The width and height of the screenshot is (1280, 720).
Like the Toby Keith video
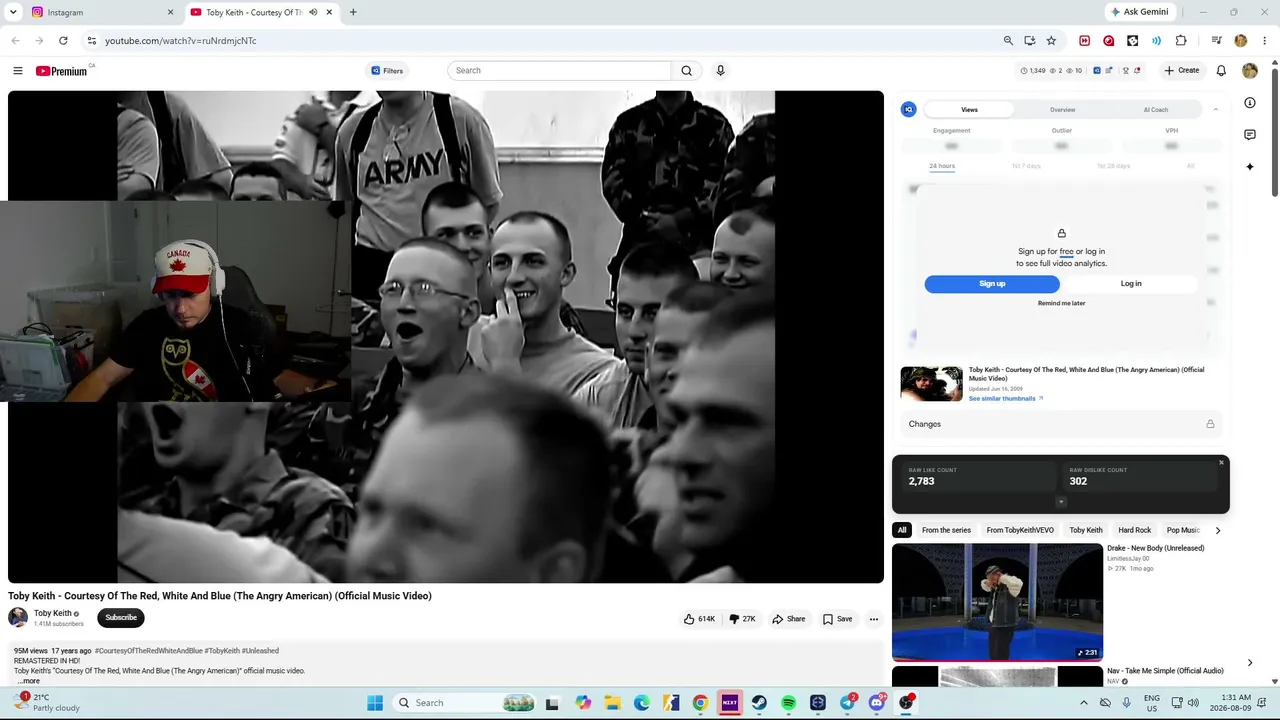700,619
